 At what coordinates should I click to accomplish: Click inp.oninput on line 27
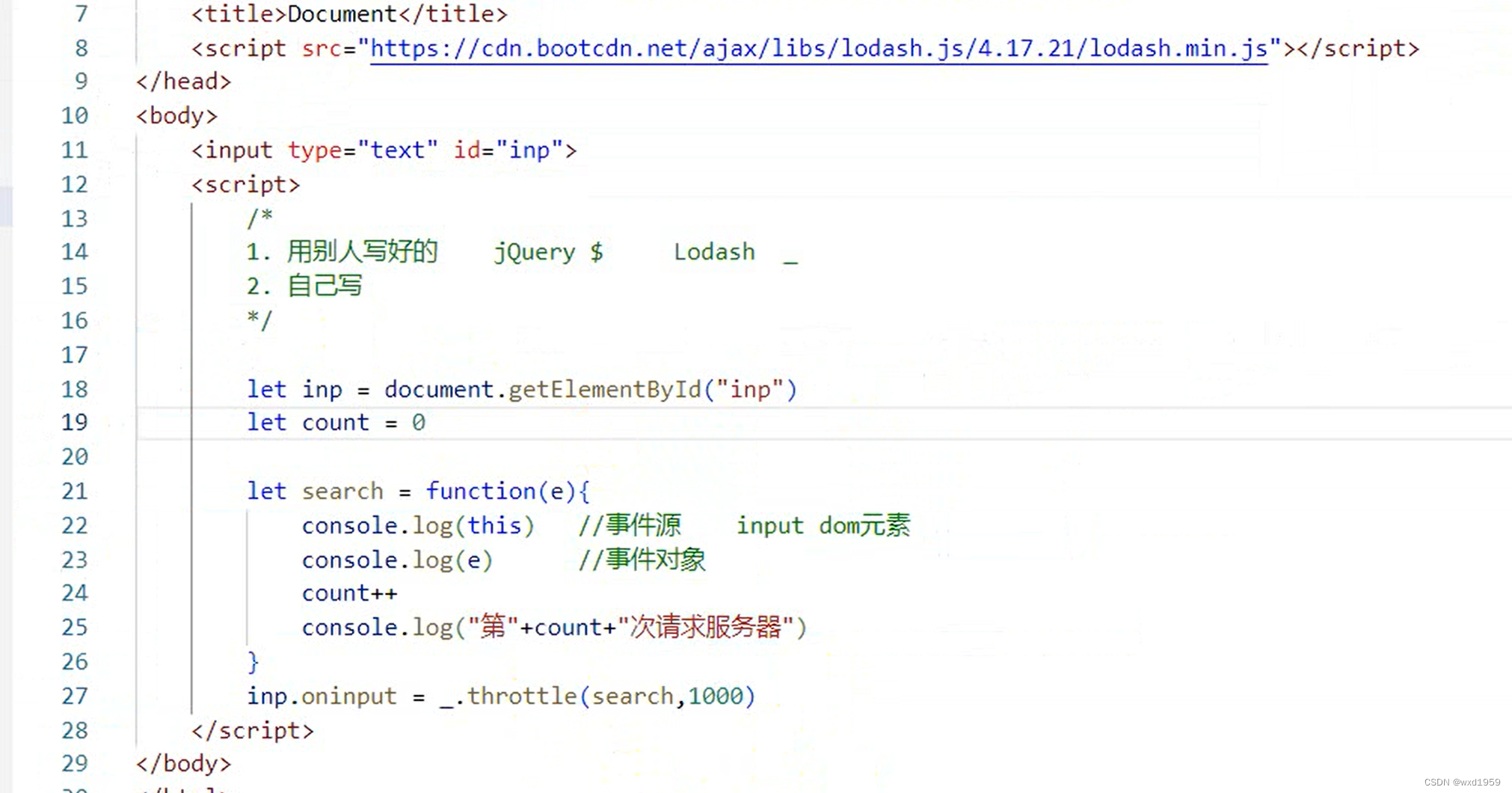click(322, 696)
